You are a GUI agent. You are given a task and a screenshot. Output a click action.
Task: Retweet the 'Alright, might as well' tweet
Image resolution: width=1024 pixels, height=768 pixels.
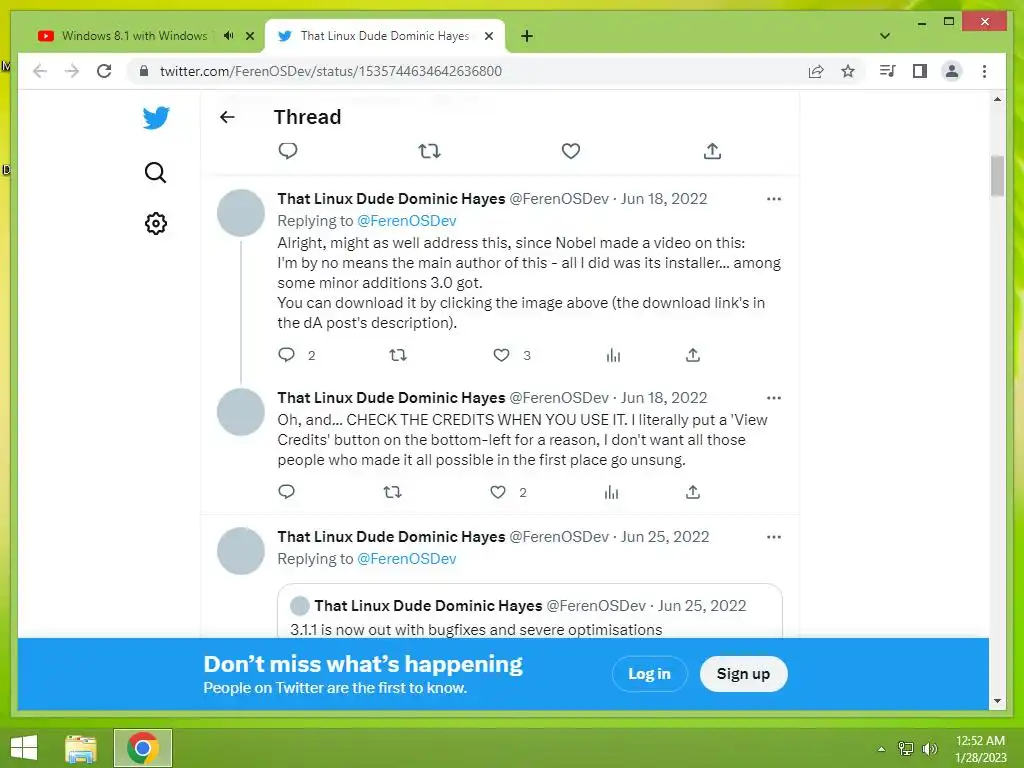coord(398,355)
